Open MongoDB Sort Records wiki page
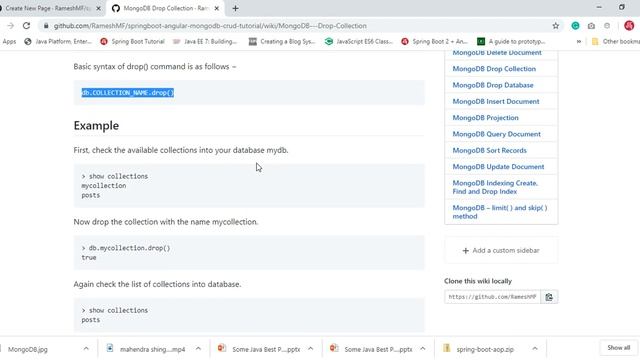 tap(489, 150)
